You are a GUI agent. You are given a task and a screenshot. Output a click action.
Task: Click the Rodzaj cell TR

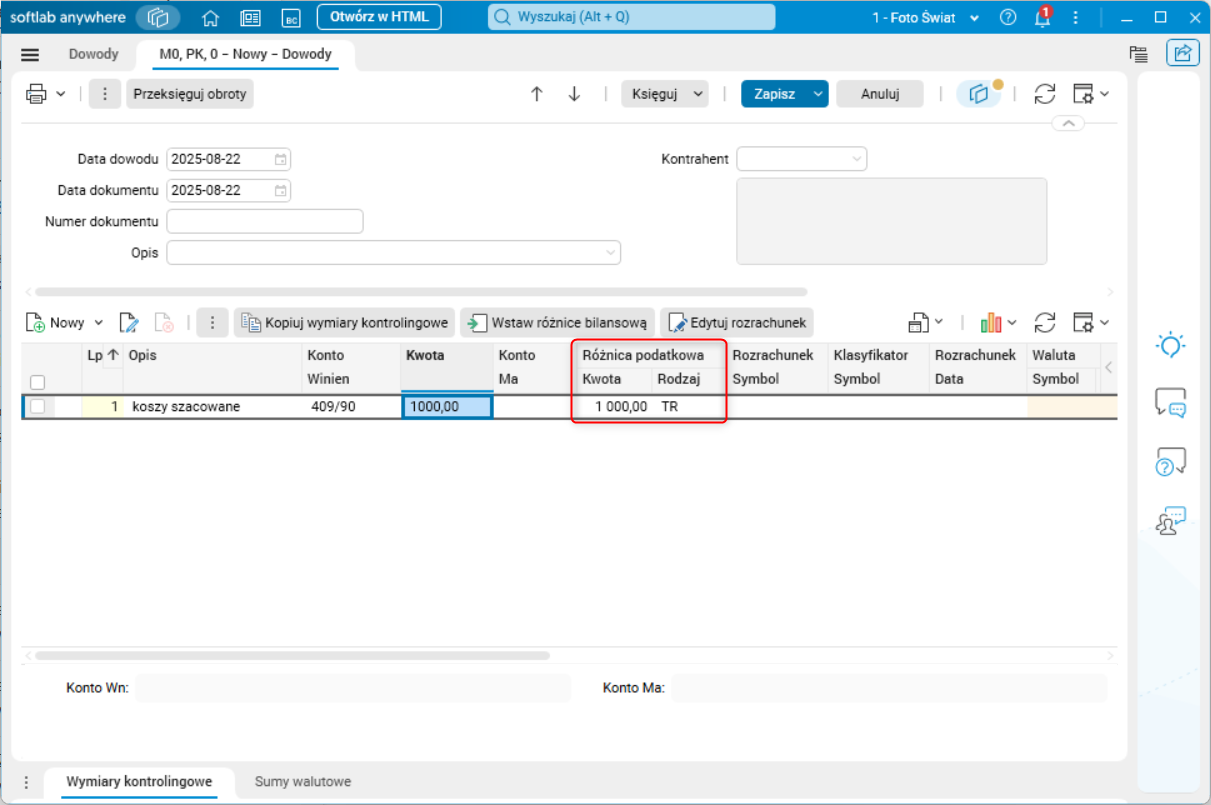coord(688,407)
